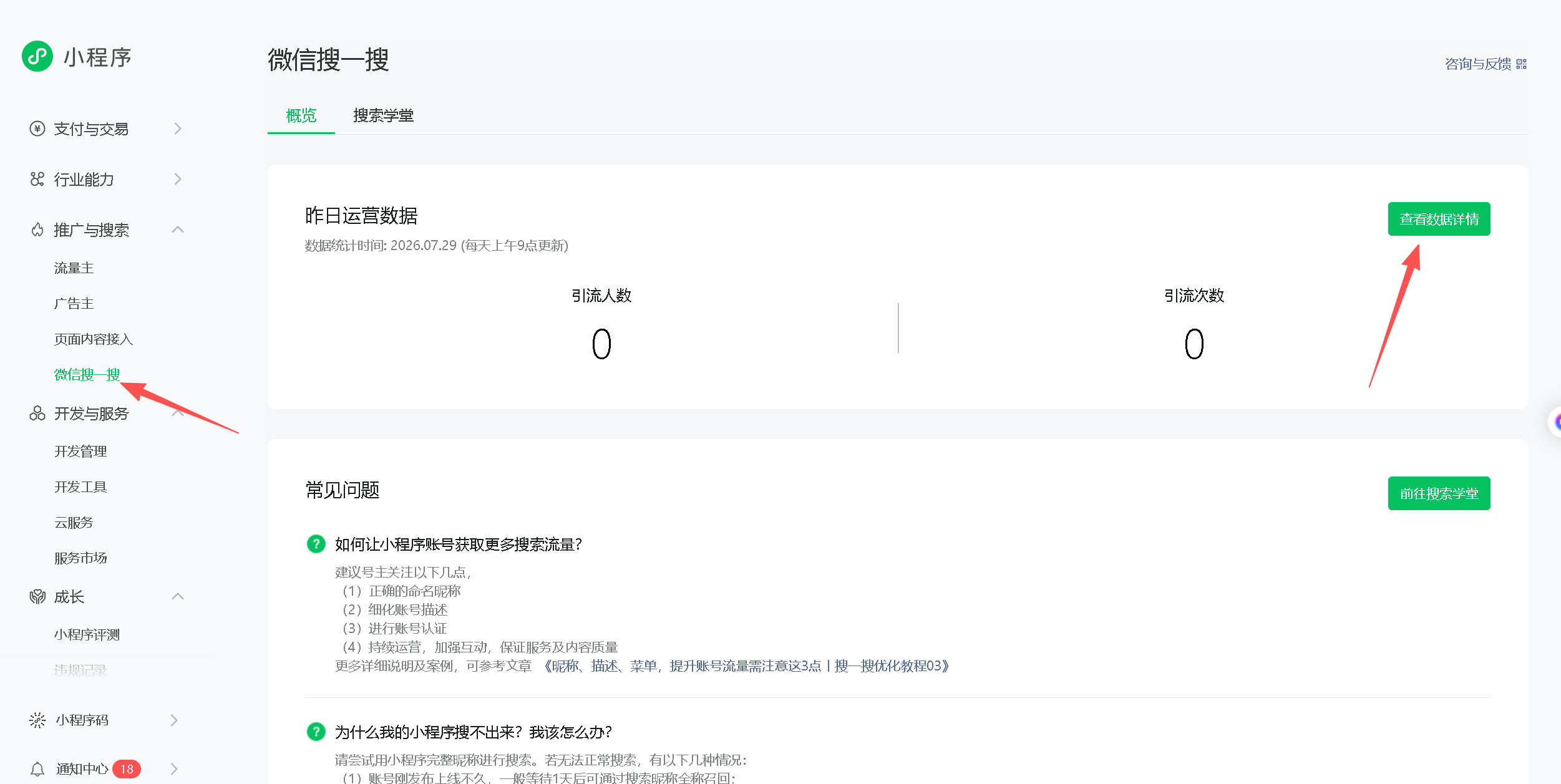Click the 支付与交易 yen icon
This screenshot has height=784, width=1561.
[x=37, y=128]
